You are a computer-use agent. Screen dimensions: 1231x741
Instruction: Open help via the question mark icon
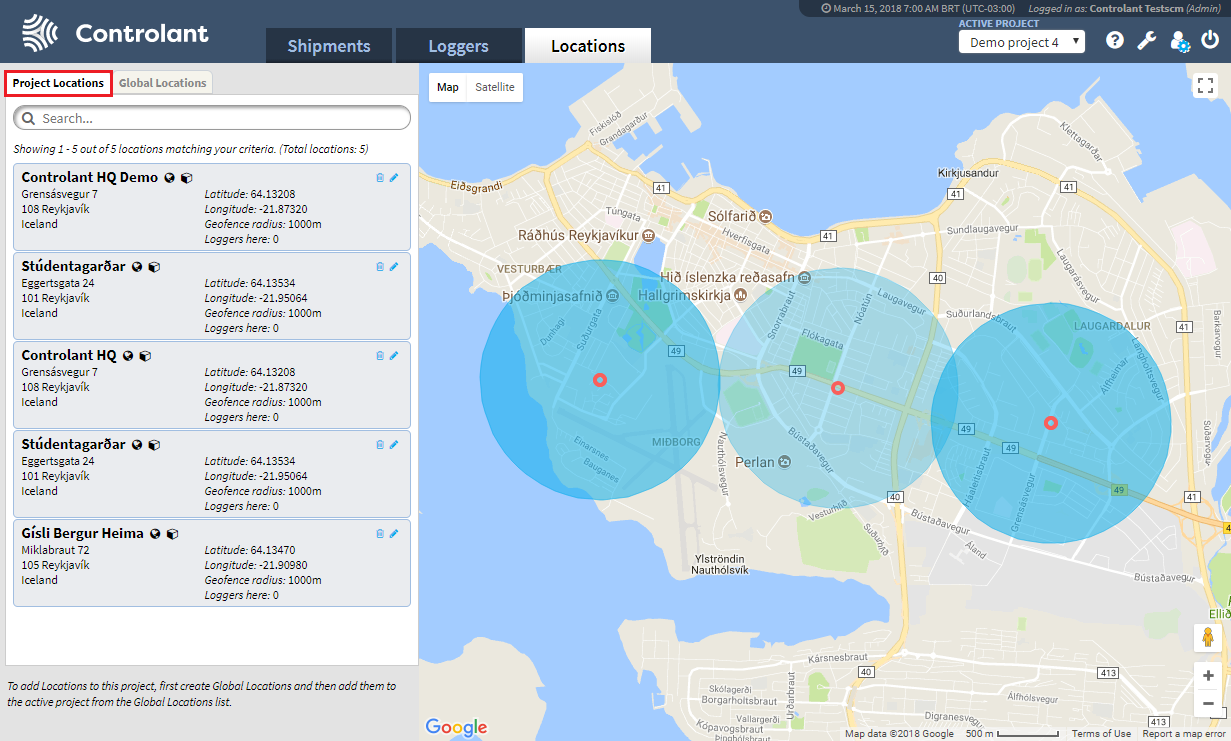click(1115, 41)
